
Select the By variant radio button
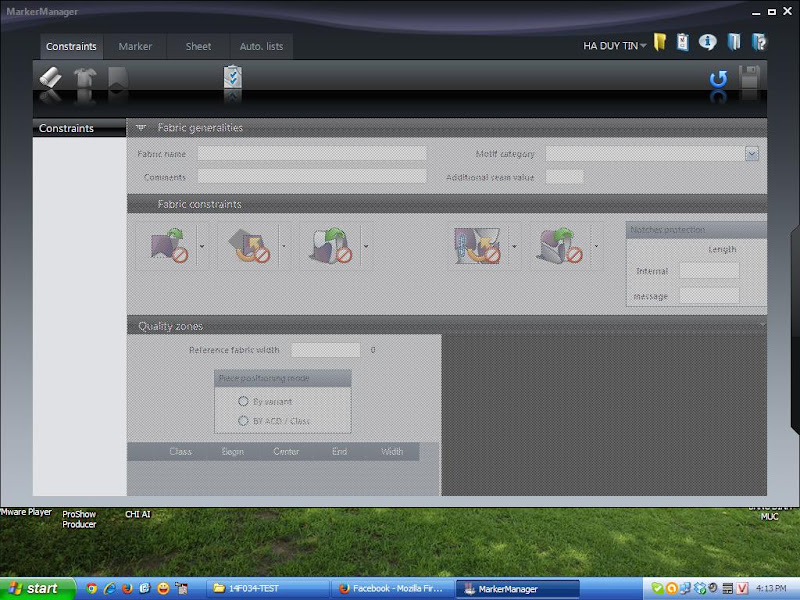tap(243, 402)
